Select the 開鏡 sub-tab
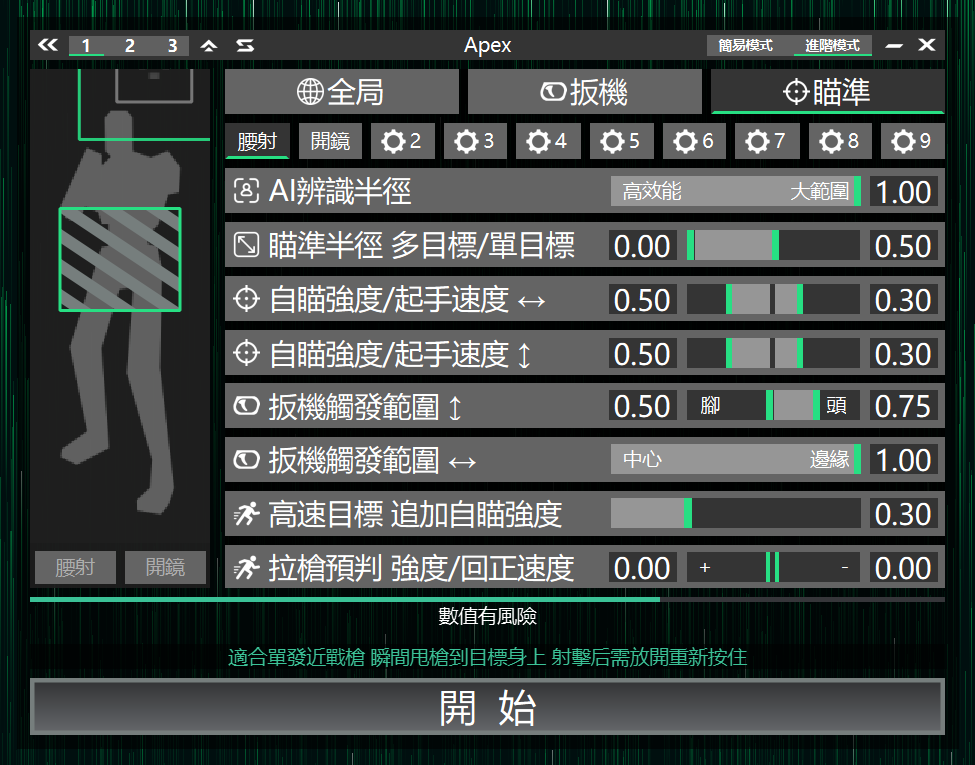The image size is (975, 765). click(330, 142)
